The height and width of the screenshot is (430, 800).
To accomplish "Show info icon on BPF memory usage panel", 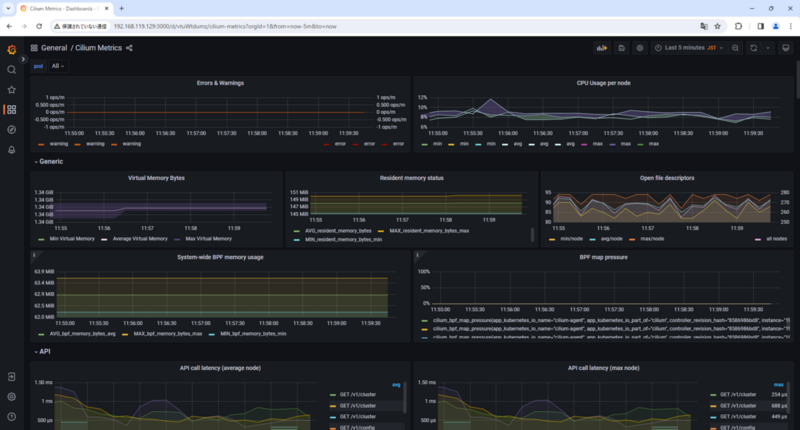I will tap(34, 255).
